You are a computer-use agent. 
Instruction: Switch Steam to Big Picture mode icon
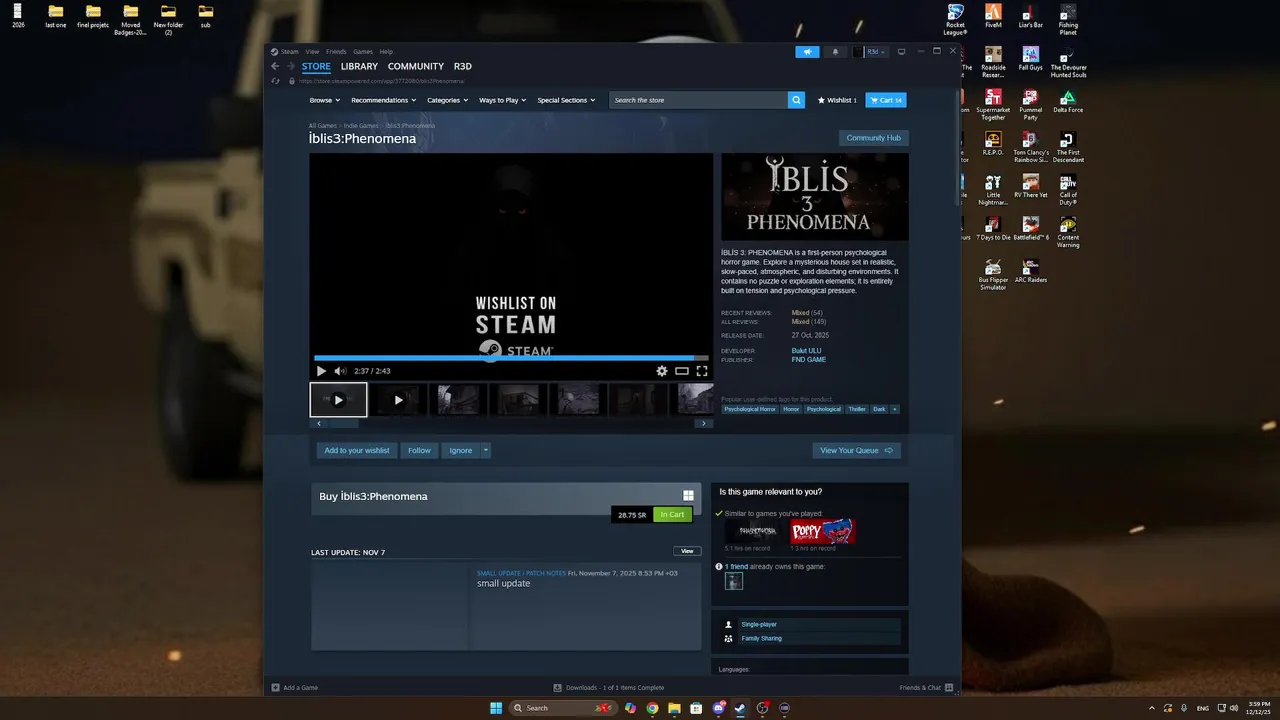(901, 52)
